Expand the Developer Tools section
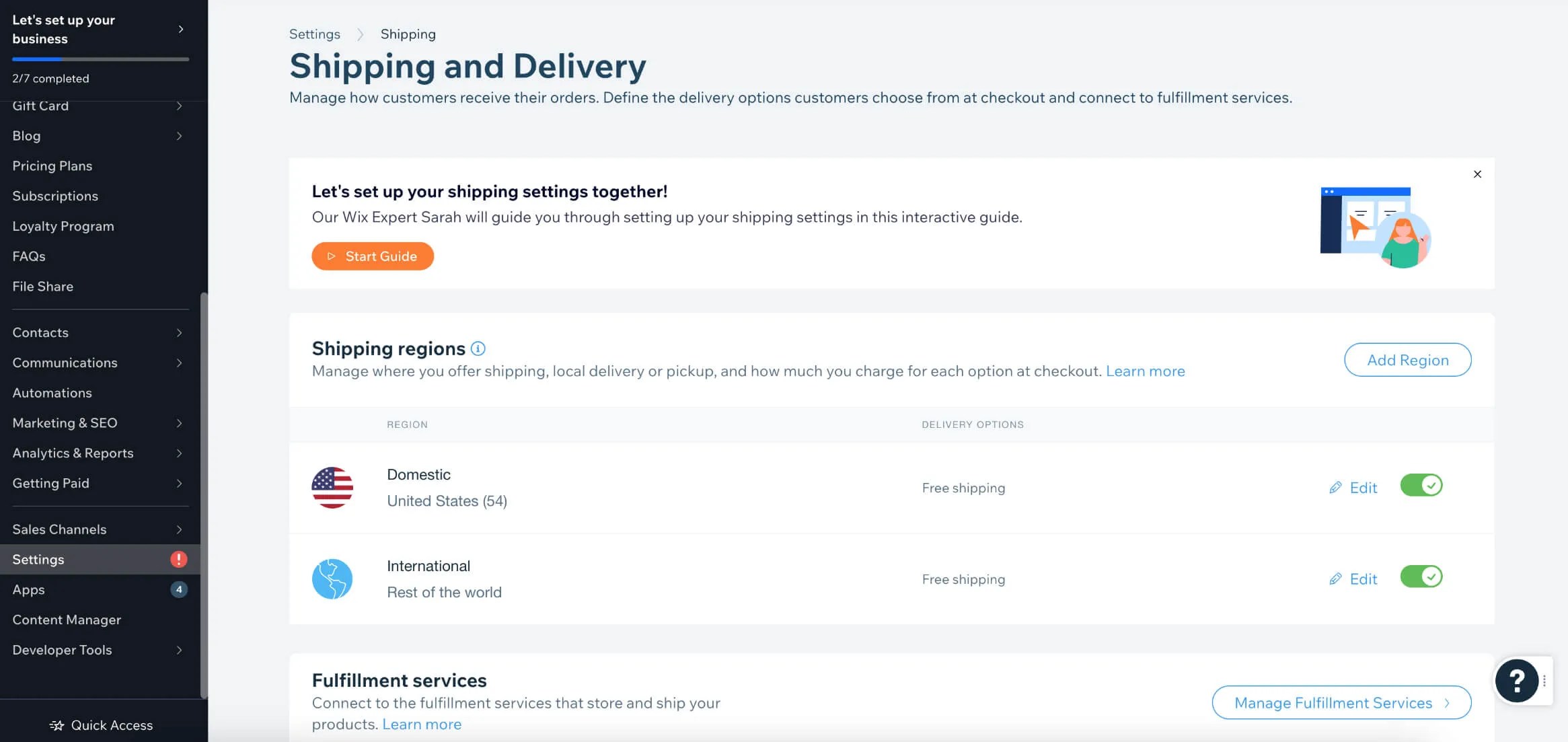Image resolution: width=1568 pixels, height=742 pixels. [x=179, y=650]
